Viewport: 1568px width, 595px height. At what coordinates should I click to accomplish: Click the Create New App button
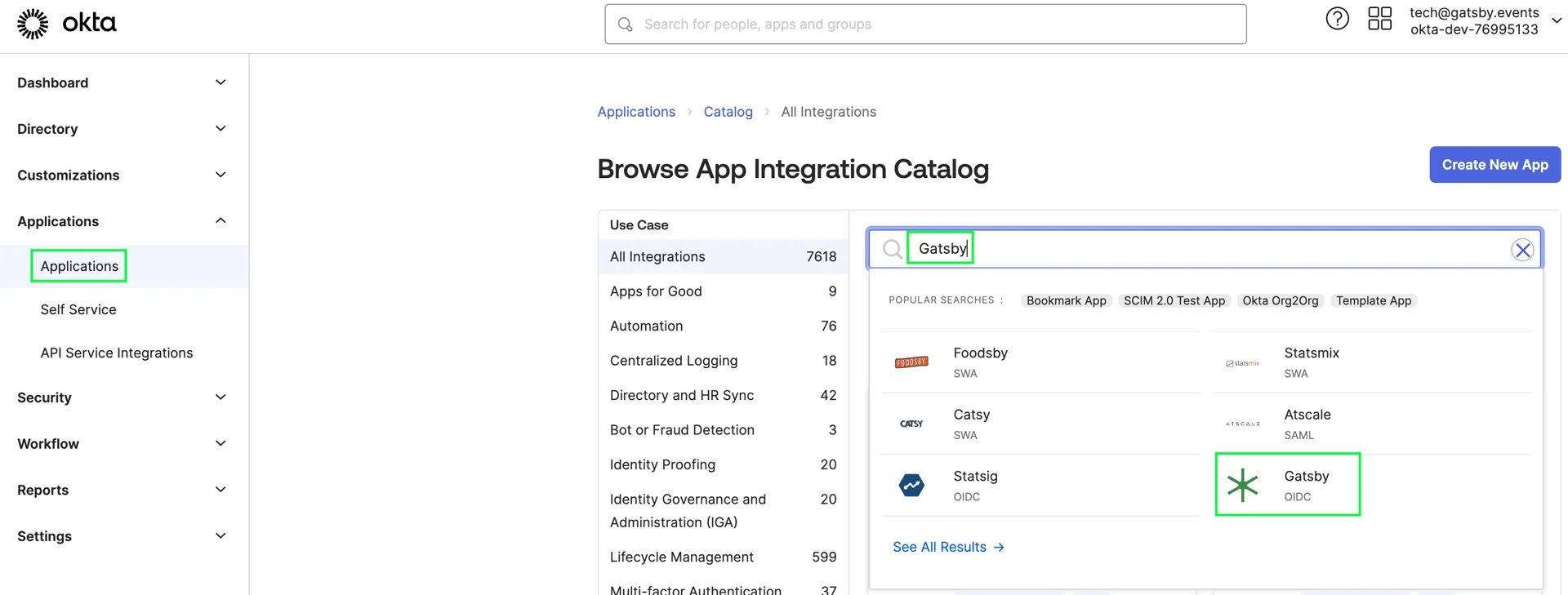coord(1494,165)
